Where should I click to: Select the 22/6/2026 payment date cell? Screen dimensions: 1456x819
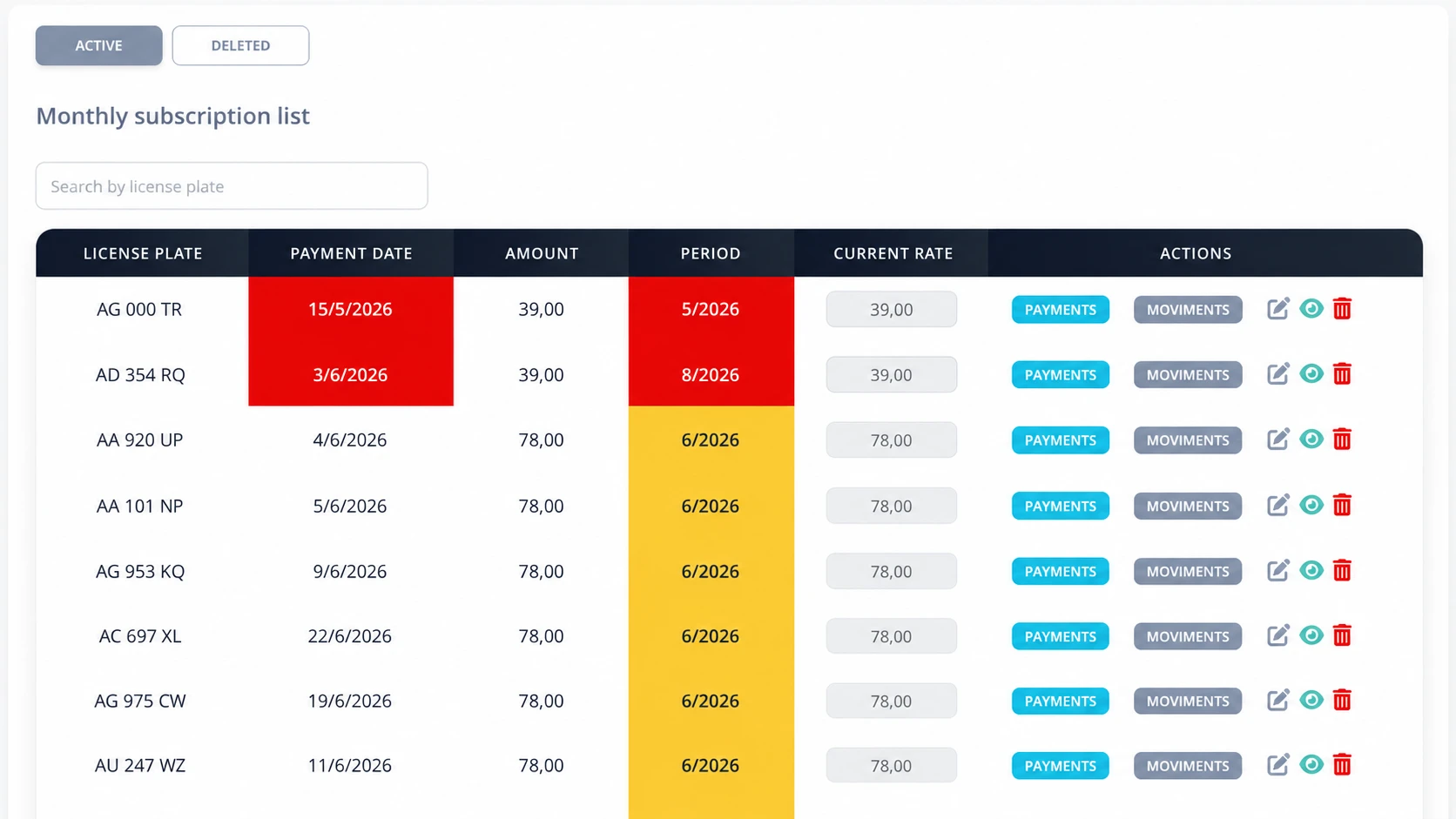(350, 636)
